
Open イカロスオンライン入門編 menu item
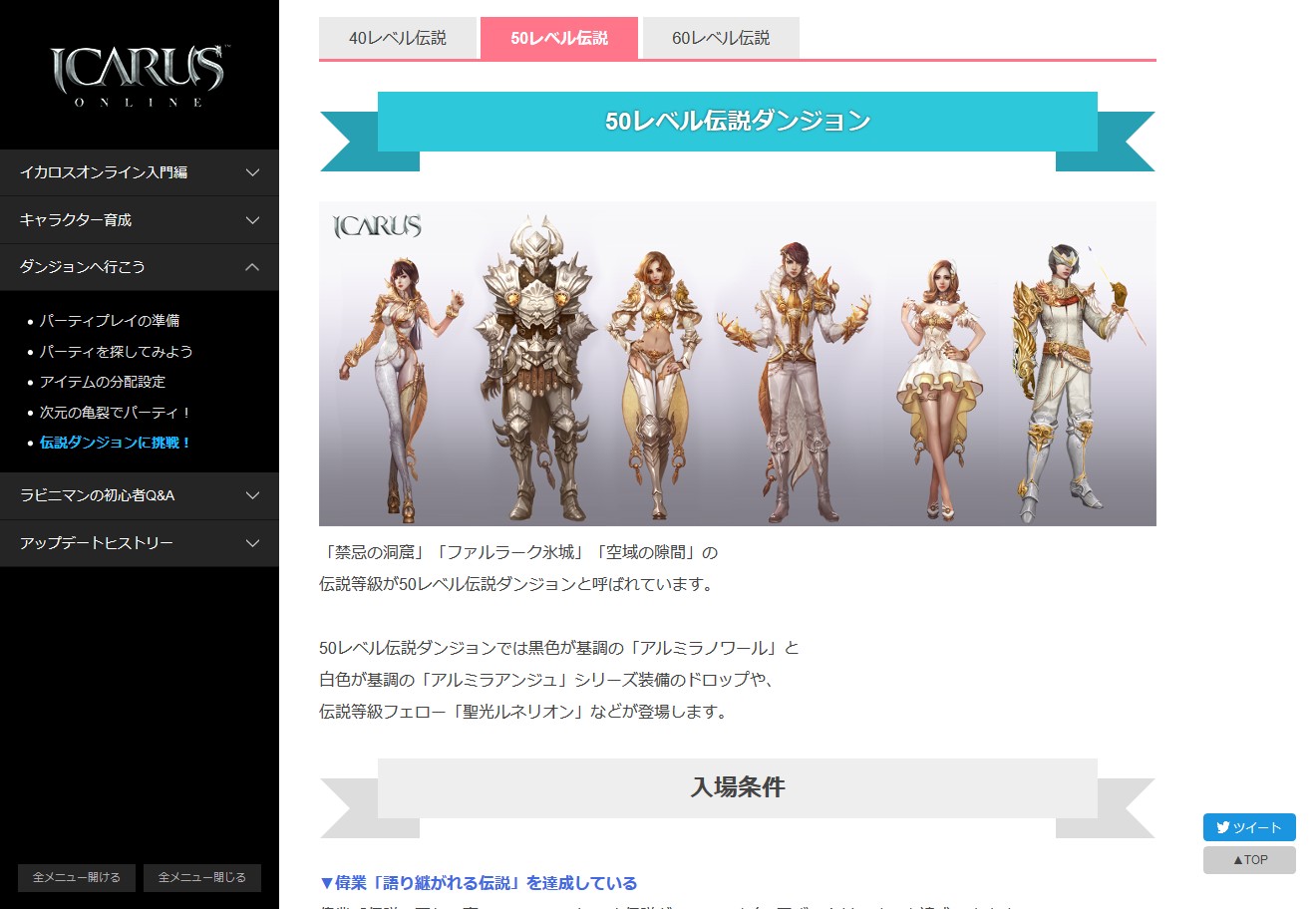[140, 172]
